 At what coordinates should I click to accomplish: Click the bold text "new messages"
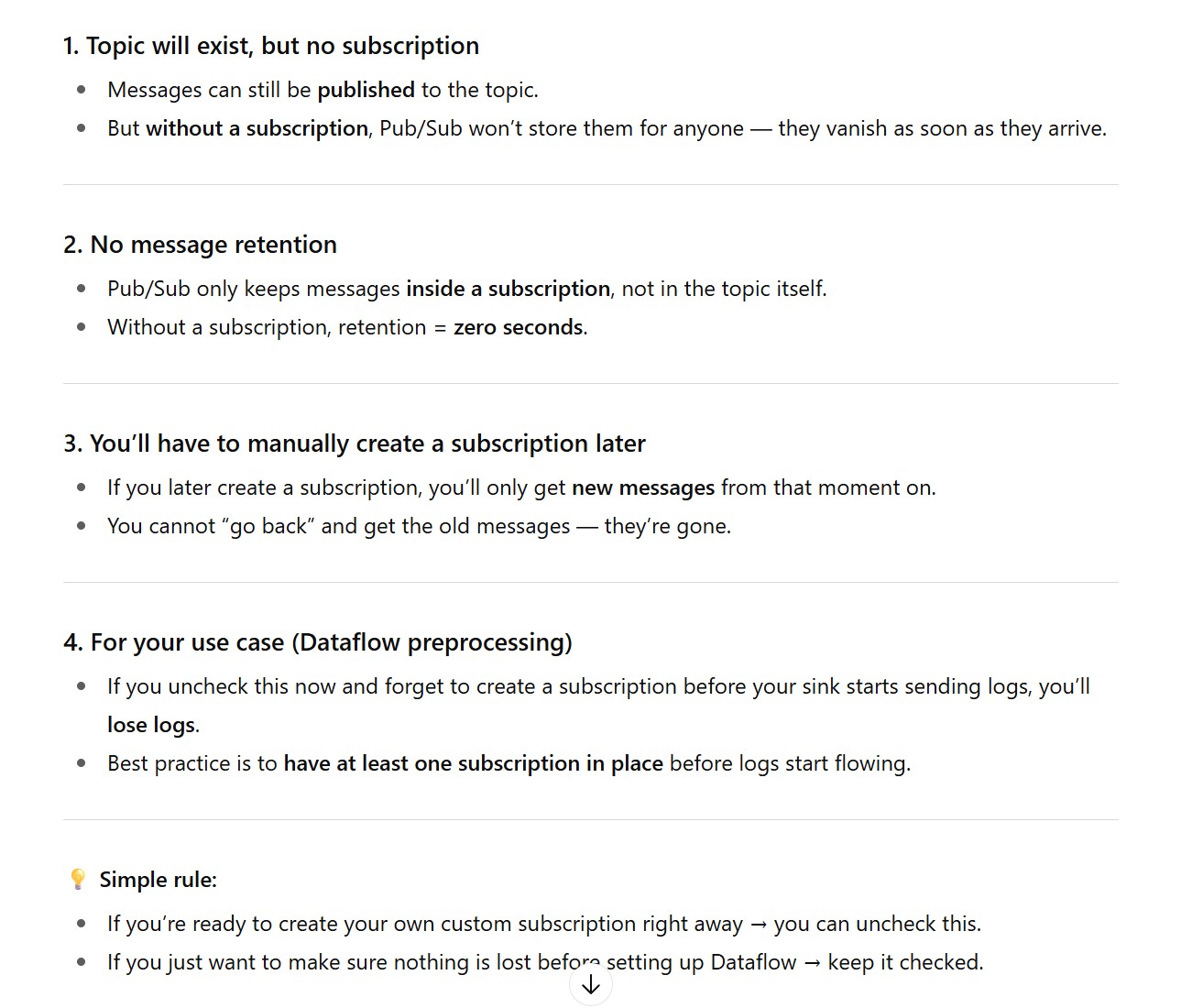tap(642, 488)
